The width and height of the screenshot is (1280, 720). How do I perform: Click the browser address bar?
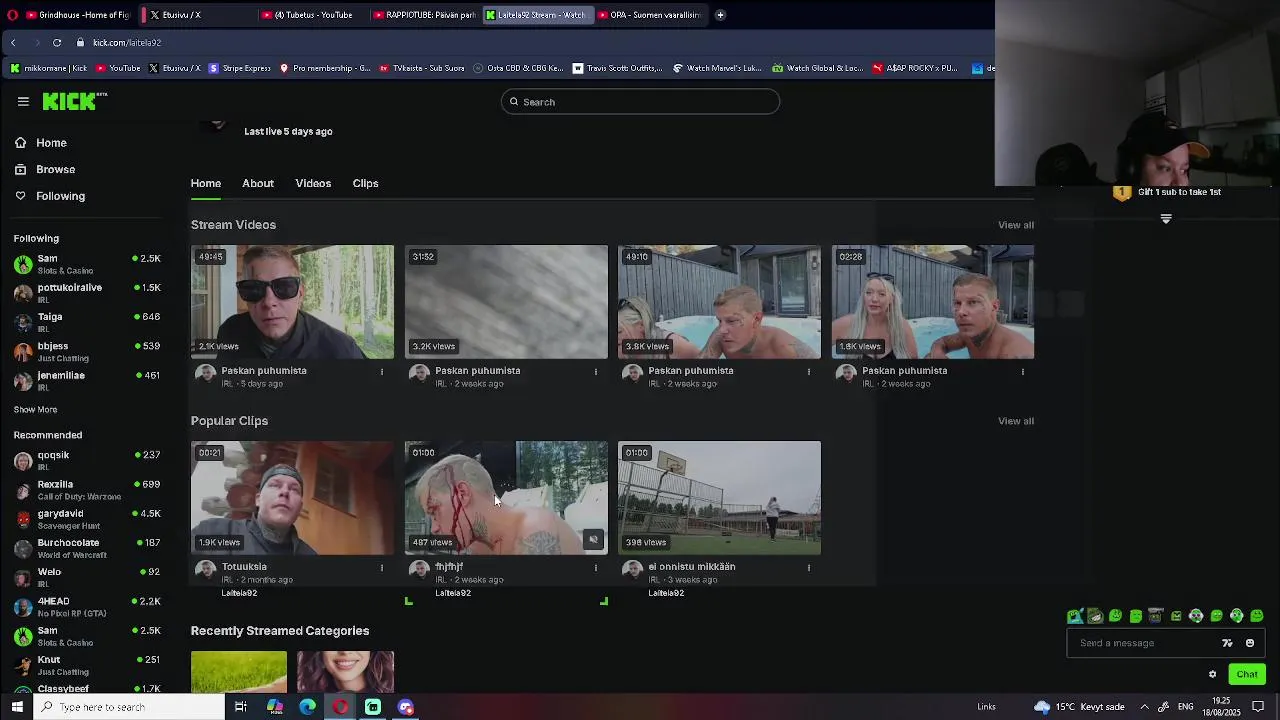tap(530, 42)
